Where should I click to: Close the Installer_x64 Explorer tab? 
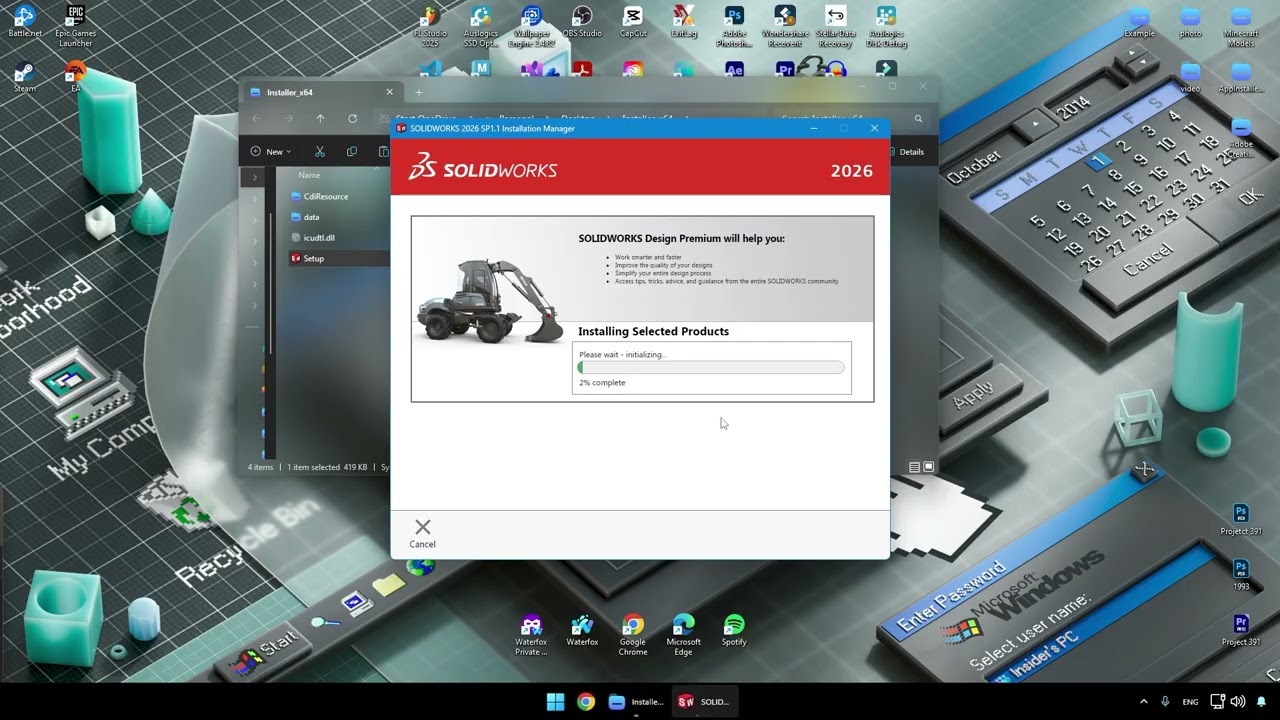pyautogui.click(x=390, y=92)
